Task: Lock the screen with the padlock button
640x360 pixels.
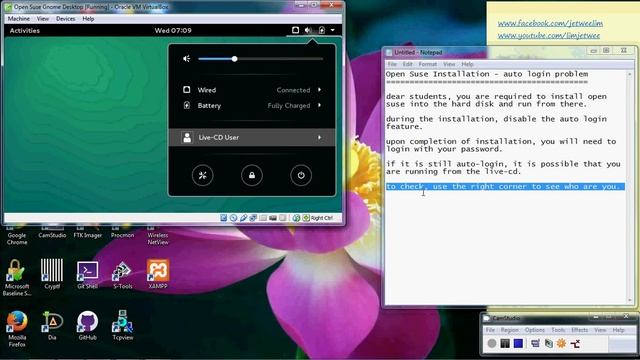Action: click(x=252, y=176)
